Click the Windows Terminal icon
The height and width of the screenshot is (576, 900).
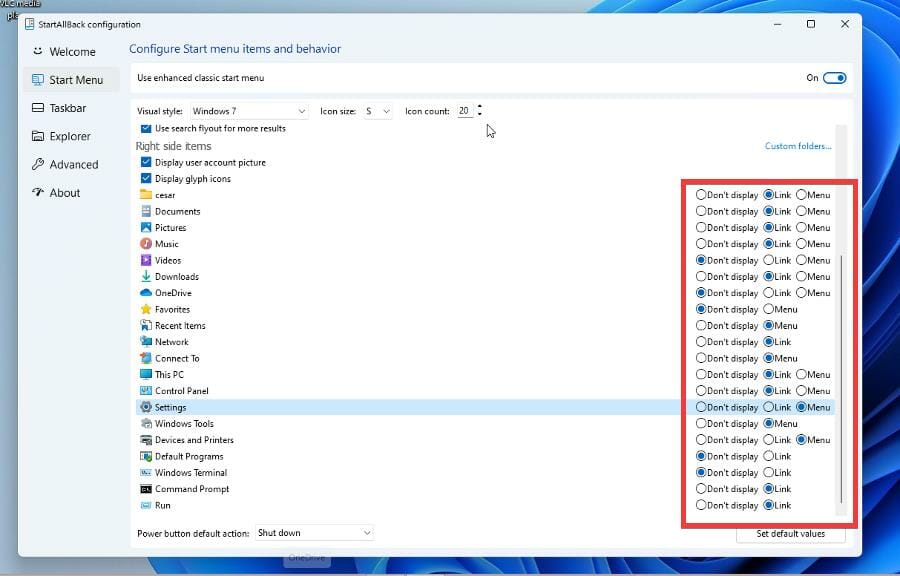[x=146, y=472]
